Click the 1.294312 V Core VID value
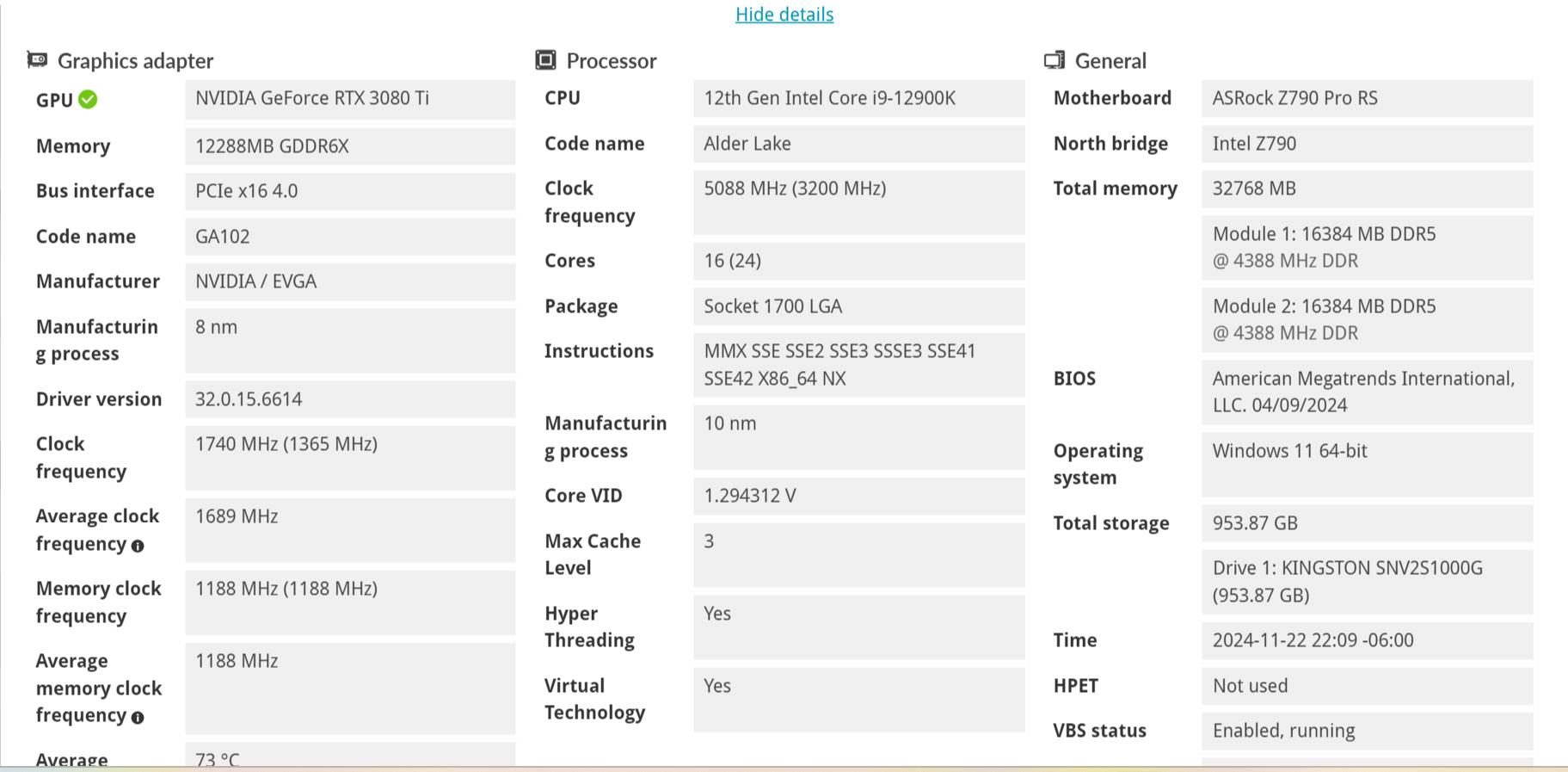Viewport: 1568px width, 772px height. tap(859, 496)
